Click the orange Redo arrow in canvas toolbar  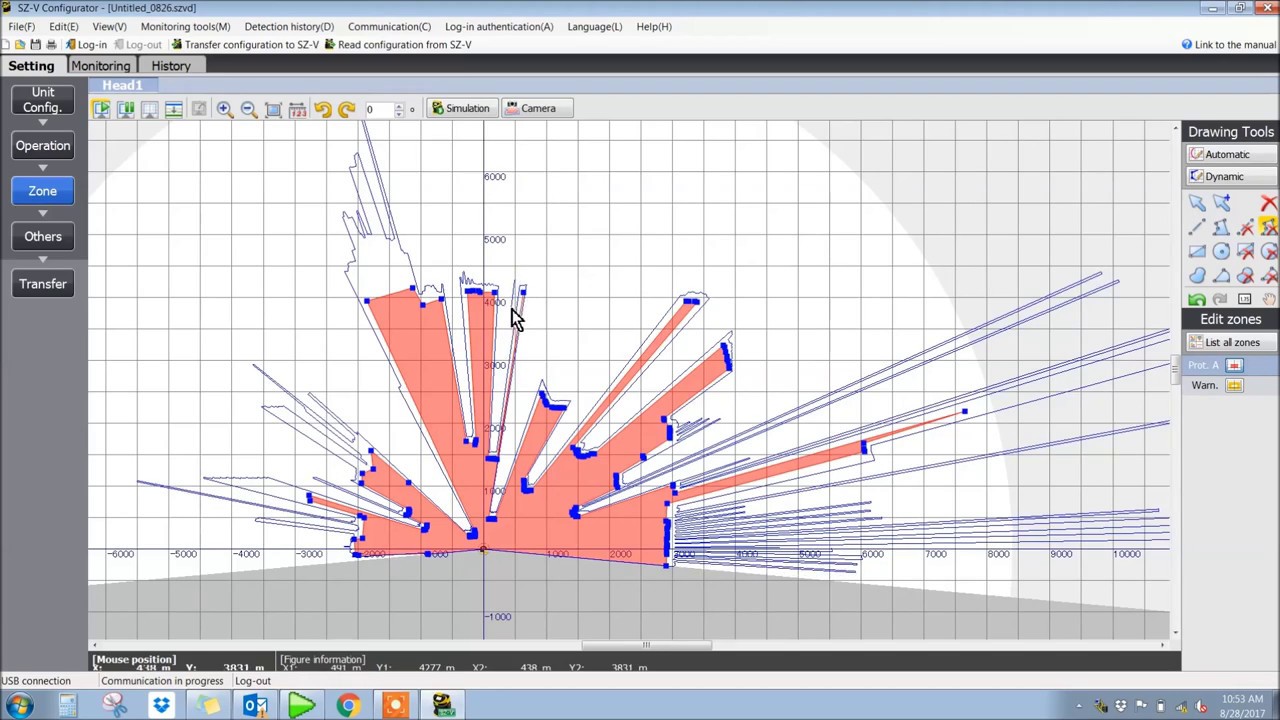346,109
